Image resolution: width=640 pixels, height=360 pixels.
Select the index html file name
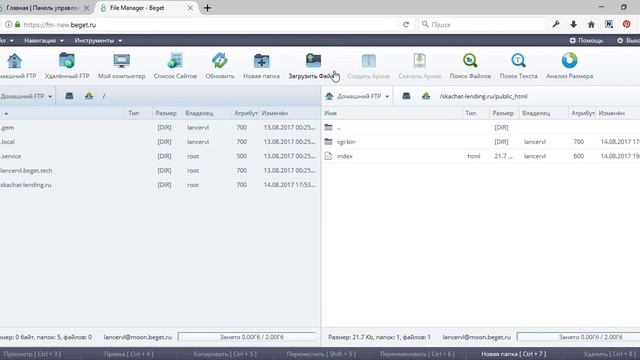344,156
